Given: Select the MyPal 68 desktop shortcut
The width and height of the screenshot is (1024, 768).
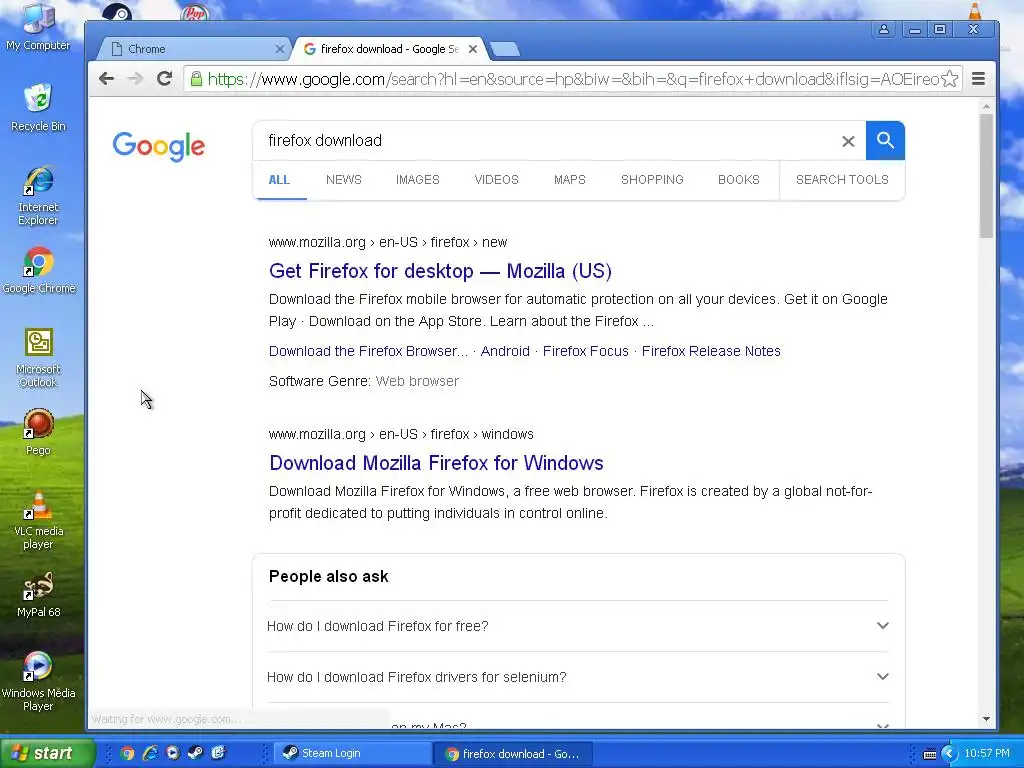Looking at the screenshot, I should pyautogui.click(x=38, y=594).
